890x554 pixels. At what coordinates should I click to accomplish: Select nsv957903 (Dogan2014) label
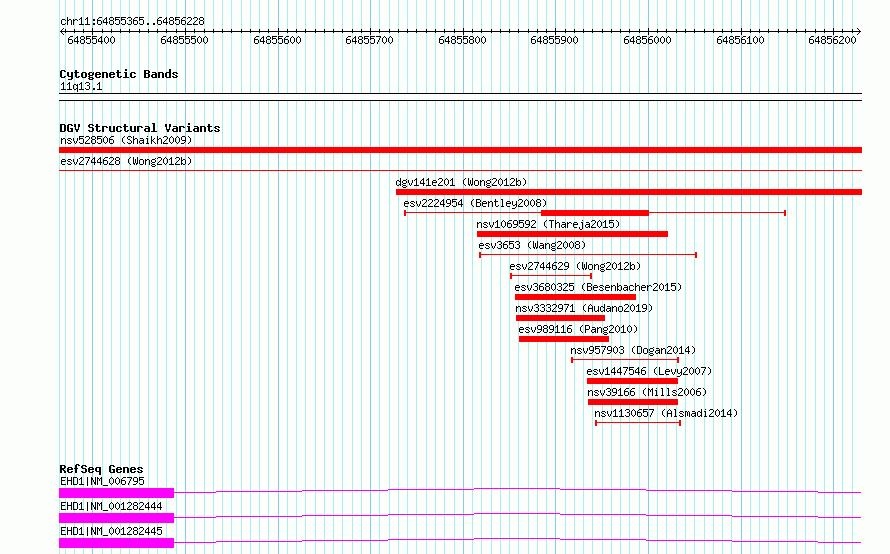click(x=633, y=350)
